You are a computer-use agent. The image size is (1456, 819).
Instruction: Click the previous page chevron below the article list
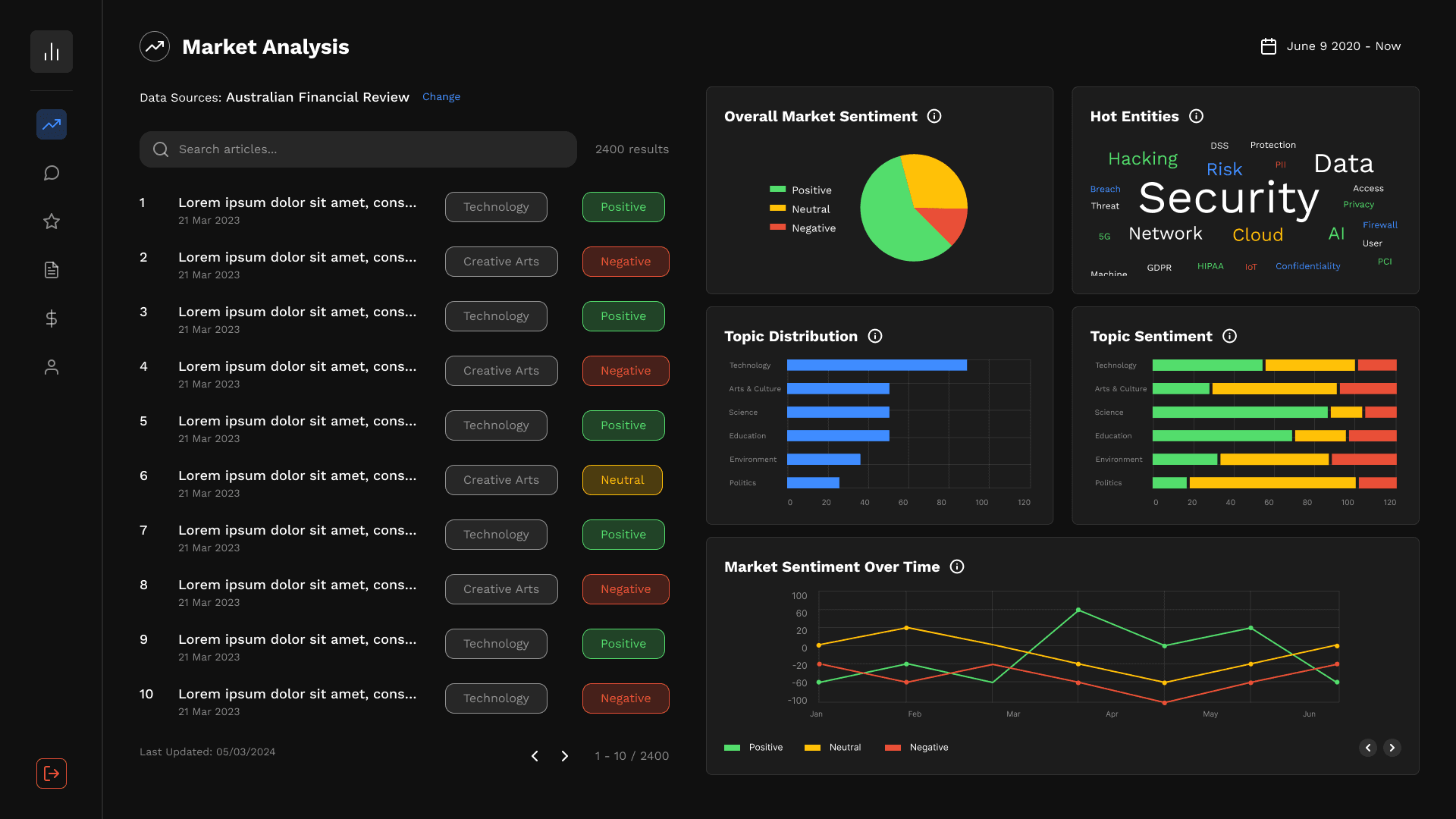pos(535,756)
